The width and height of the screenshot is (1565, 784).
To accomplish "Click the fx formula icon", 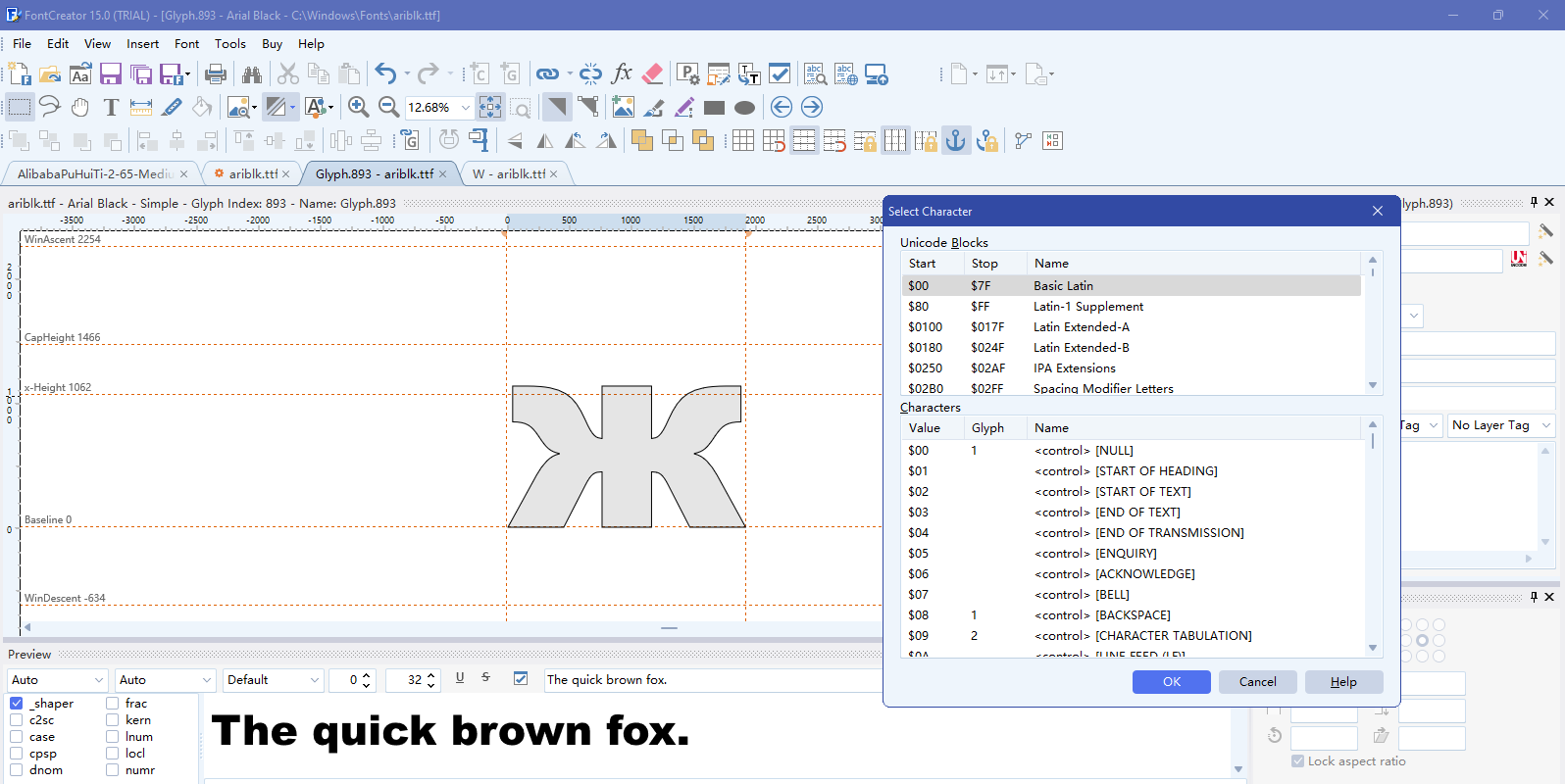I will coord(622,74).
